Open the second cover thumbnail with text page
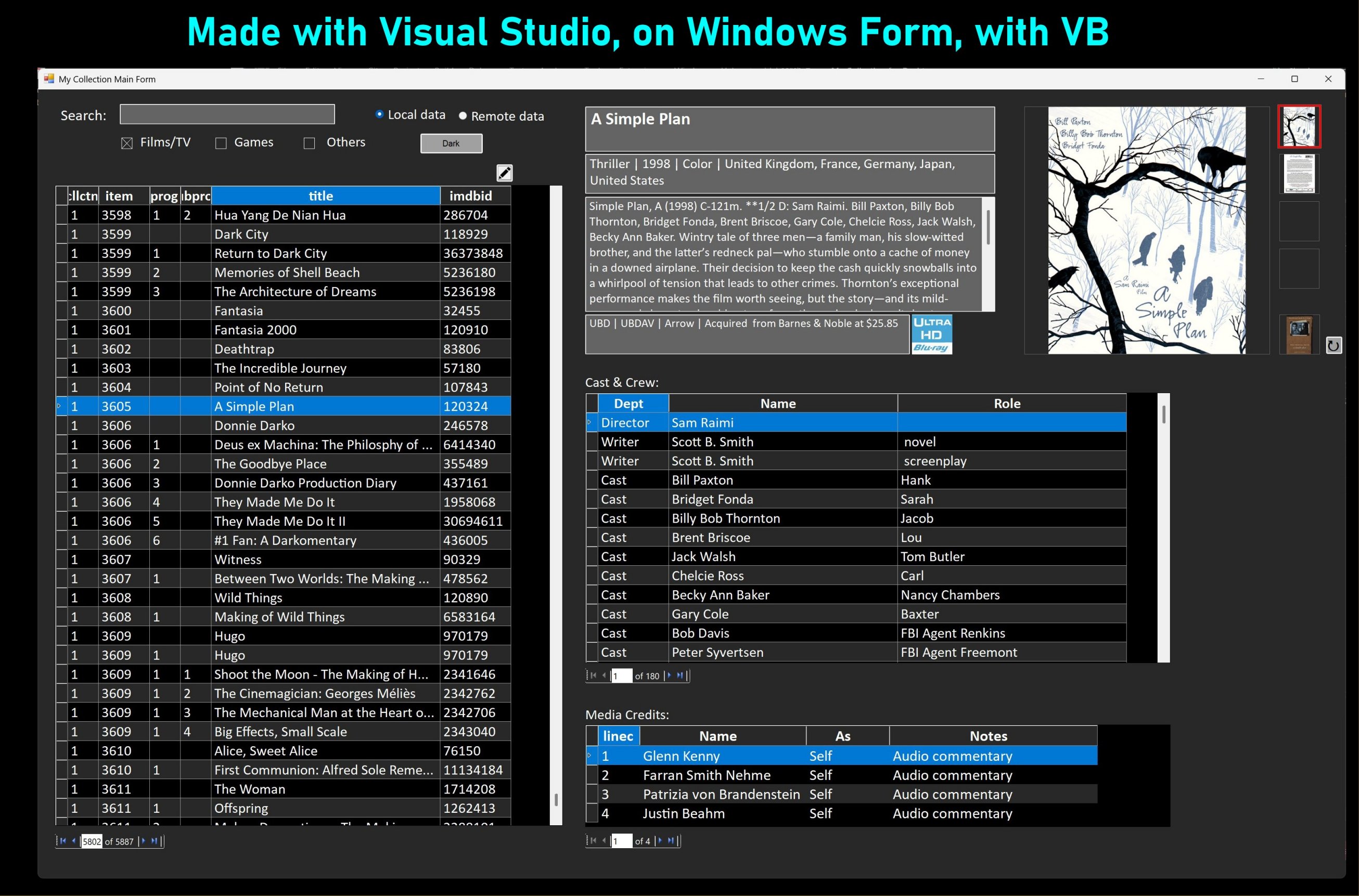Image resolution: width=1359 pixels, height=896 pixels. click(1299, 174)
